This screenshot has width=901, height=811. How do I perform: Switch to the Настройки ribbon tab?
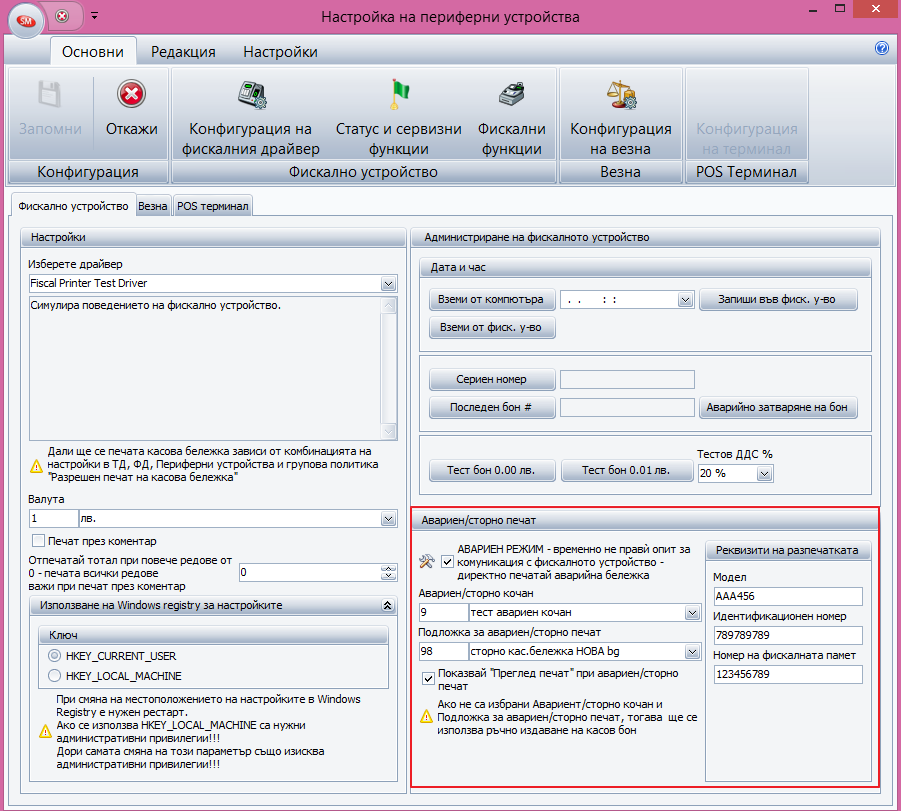tap(280, 52)
